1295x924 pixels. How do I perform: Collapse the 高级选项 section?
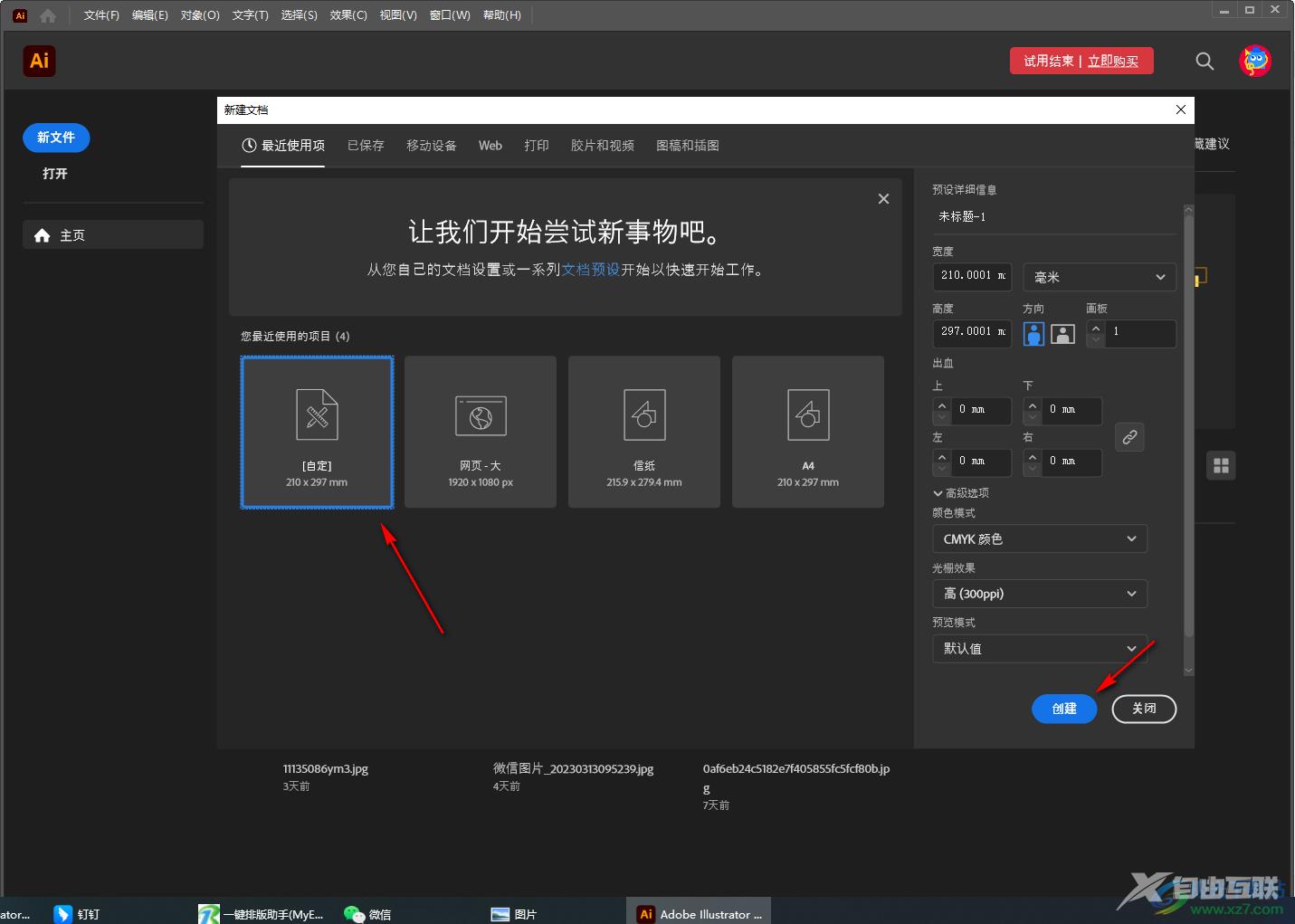click(x=961, y=493)
